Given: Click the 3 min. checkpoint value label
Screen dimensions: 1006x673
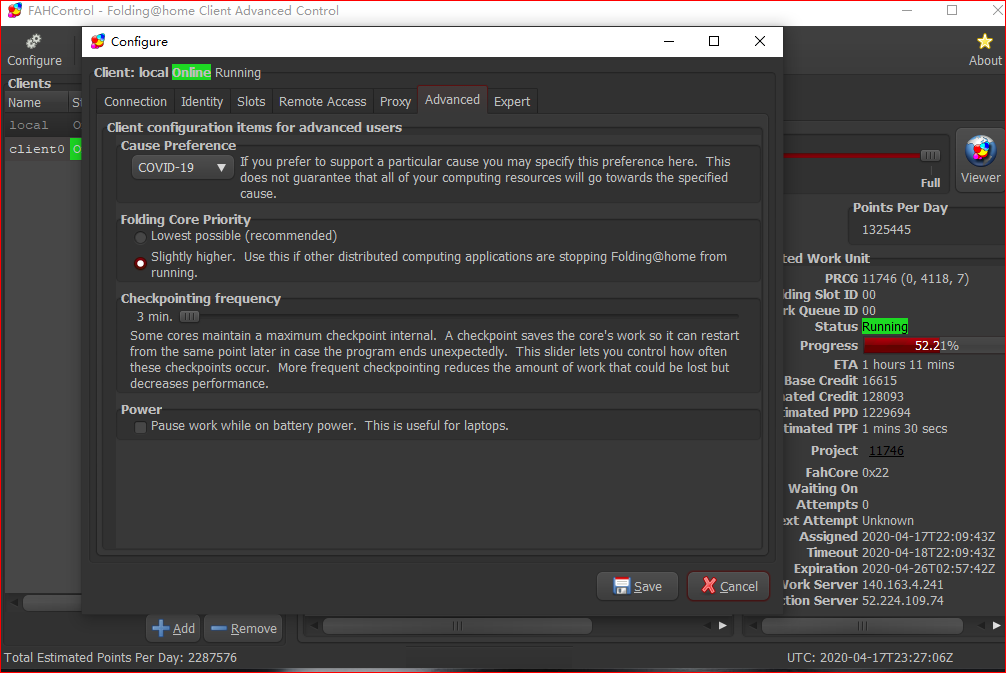Looking at the screenshot, I should pos(155,316).
